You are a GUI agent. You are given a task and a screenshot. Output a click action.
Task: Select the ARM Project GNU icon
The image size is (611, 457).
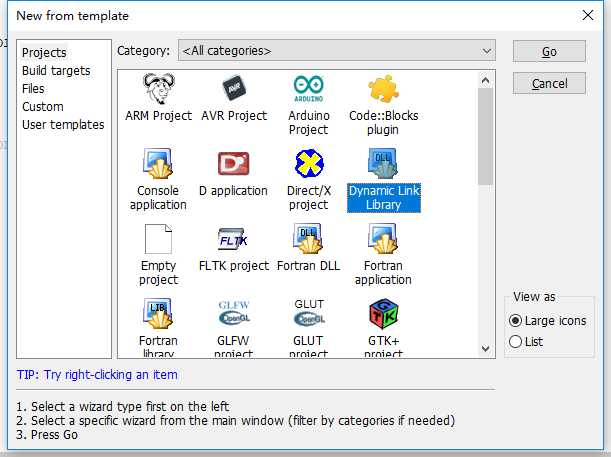click(x=159, y=88)
